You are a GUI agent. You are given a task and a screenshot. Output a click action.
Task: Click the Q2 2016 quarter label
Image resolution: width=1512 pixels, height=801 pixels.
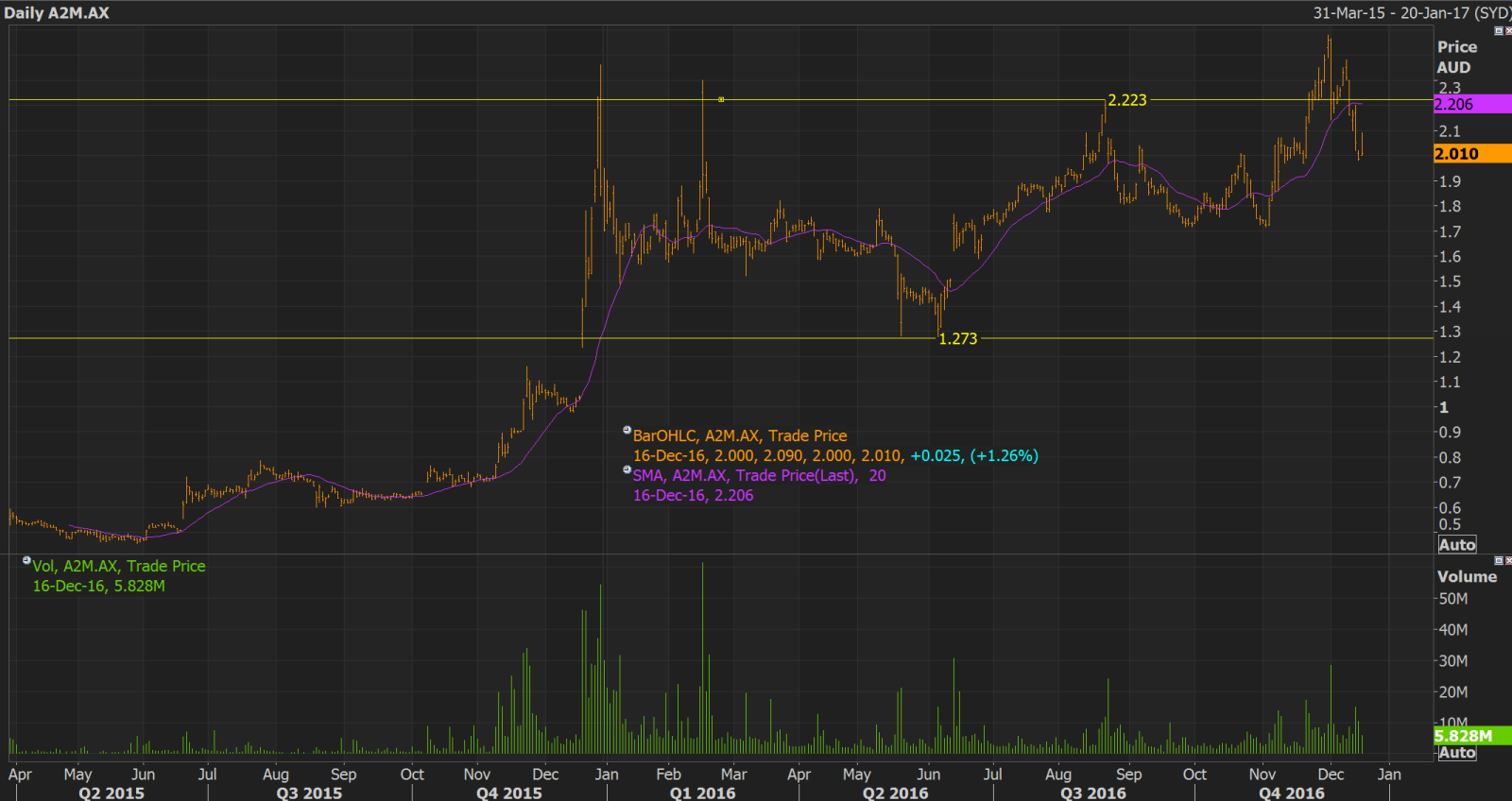pos(895,792)
